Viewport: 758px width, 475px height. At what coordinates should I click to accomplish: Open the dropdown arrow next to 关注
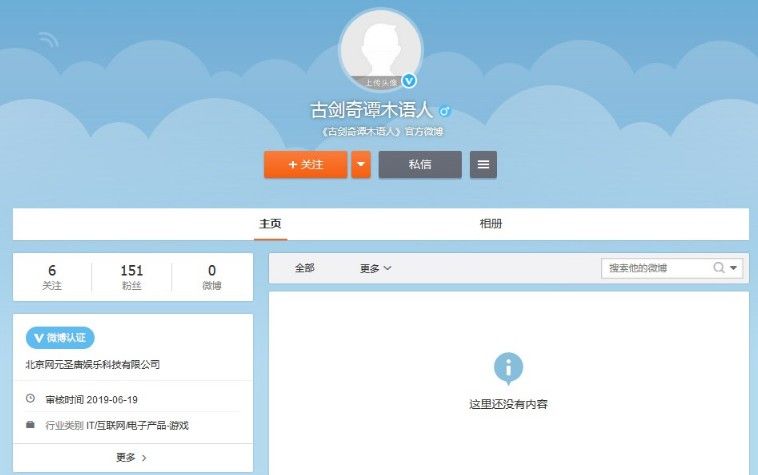361,164
